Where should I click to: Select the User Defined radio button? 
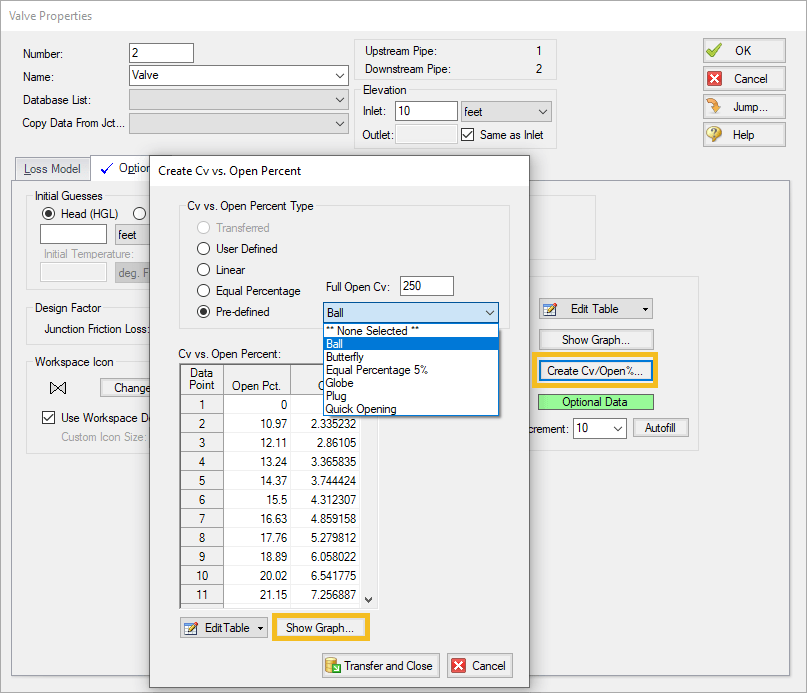[203, 249]
